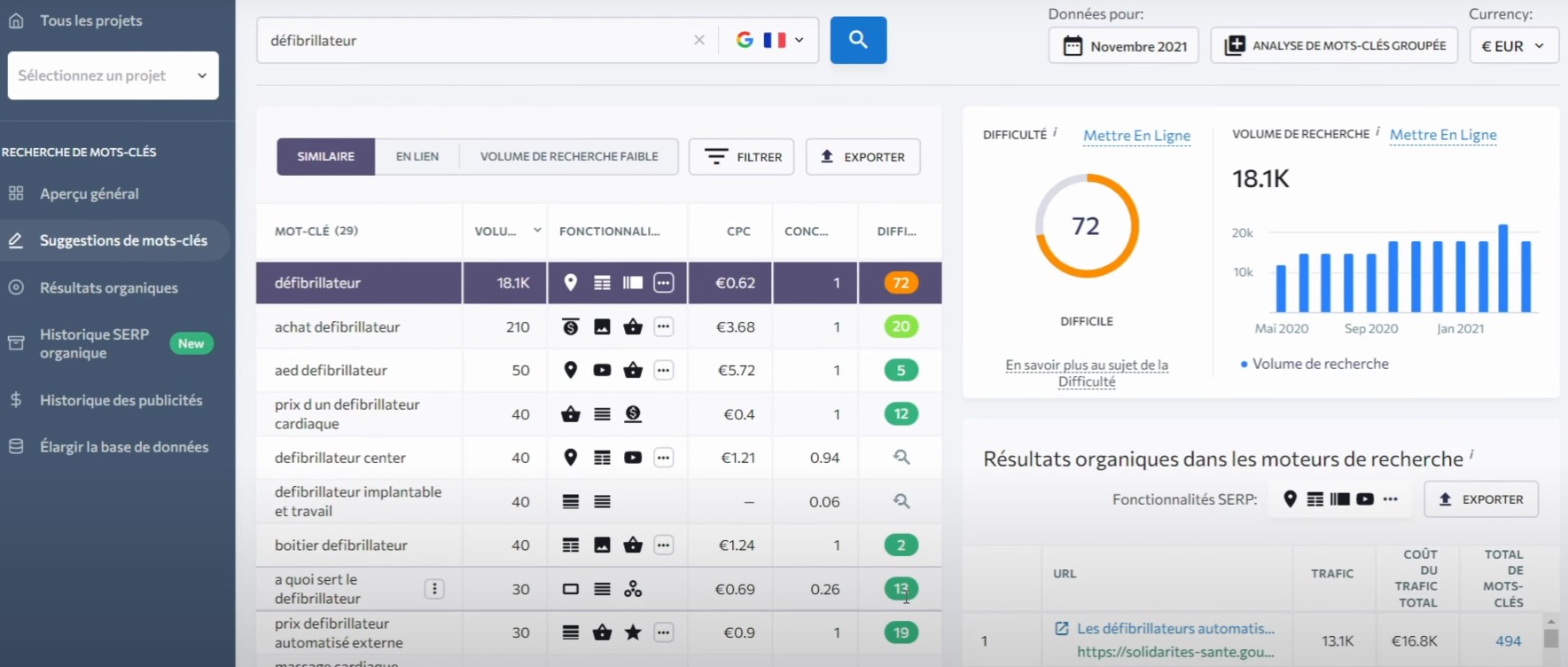
Task: Switch to Volume de recherche faible tab
Action: 569,157
